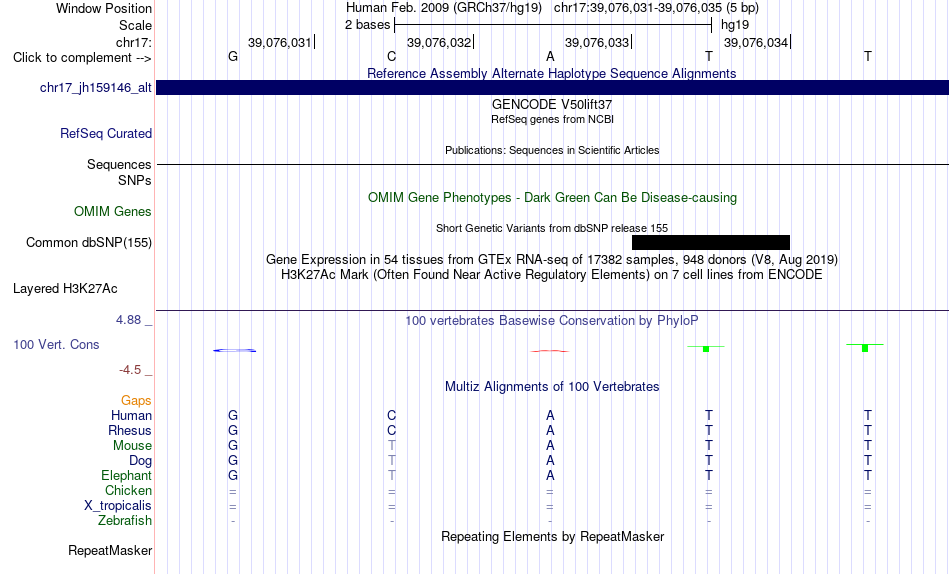This screenshot has height=574, width=950.
Task: Click 'Multiz Alignments of 100 Vertebrates' title
Action: tap(552, 386)
